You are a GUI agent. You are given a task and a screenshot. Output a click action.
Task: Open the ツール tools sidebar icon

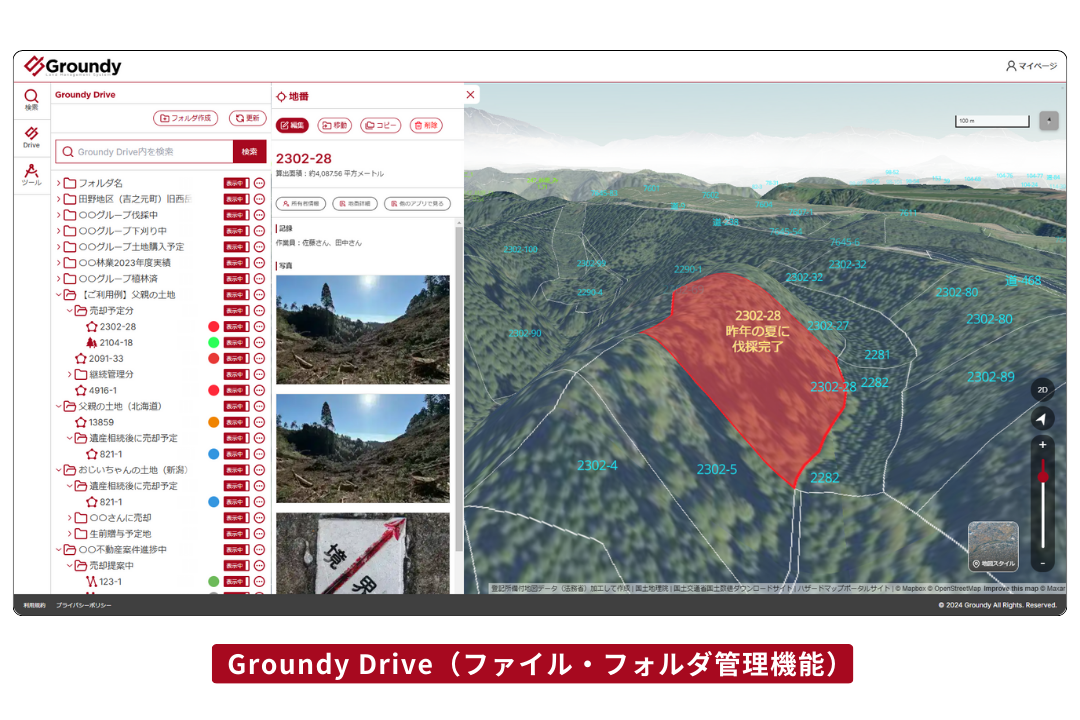click(x=31, y=174)
